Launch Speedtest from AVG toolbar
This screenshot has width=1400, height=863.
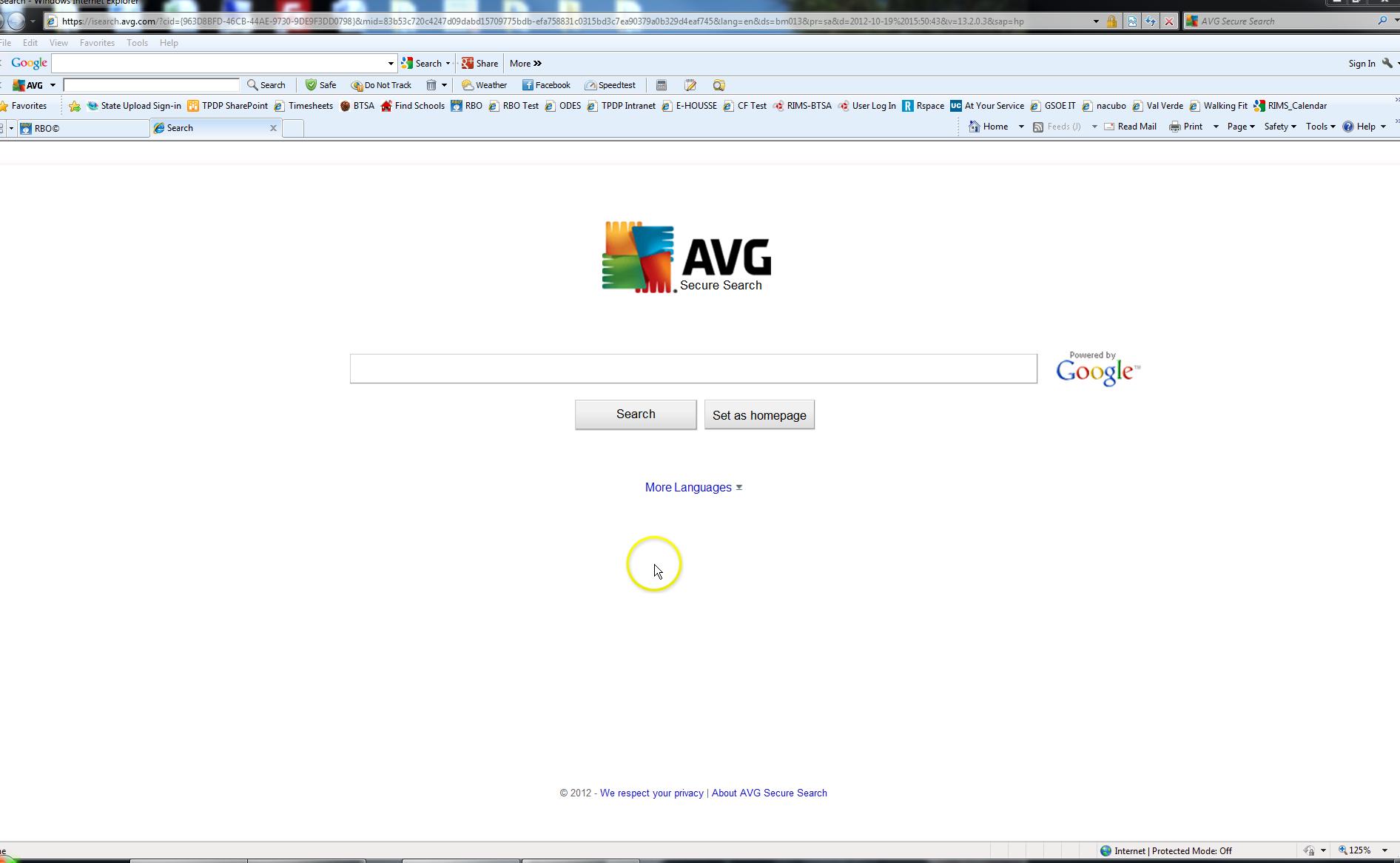pos(610,85)
